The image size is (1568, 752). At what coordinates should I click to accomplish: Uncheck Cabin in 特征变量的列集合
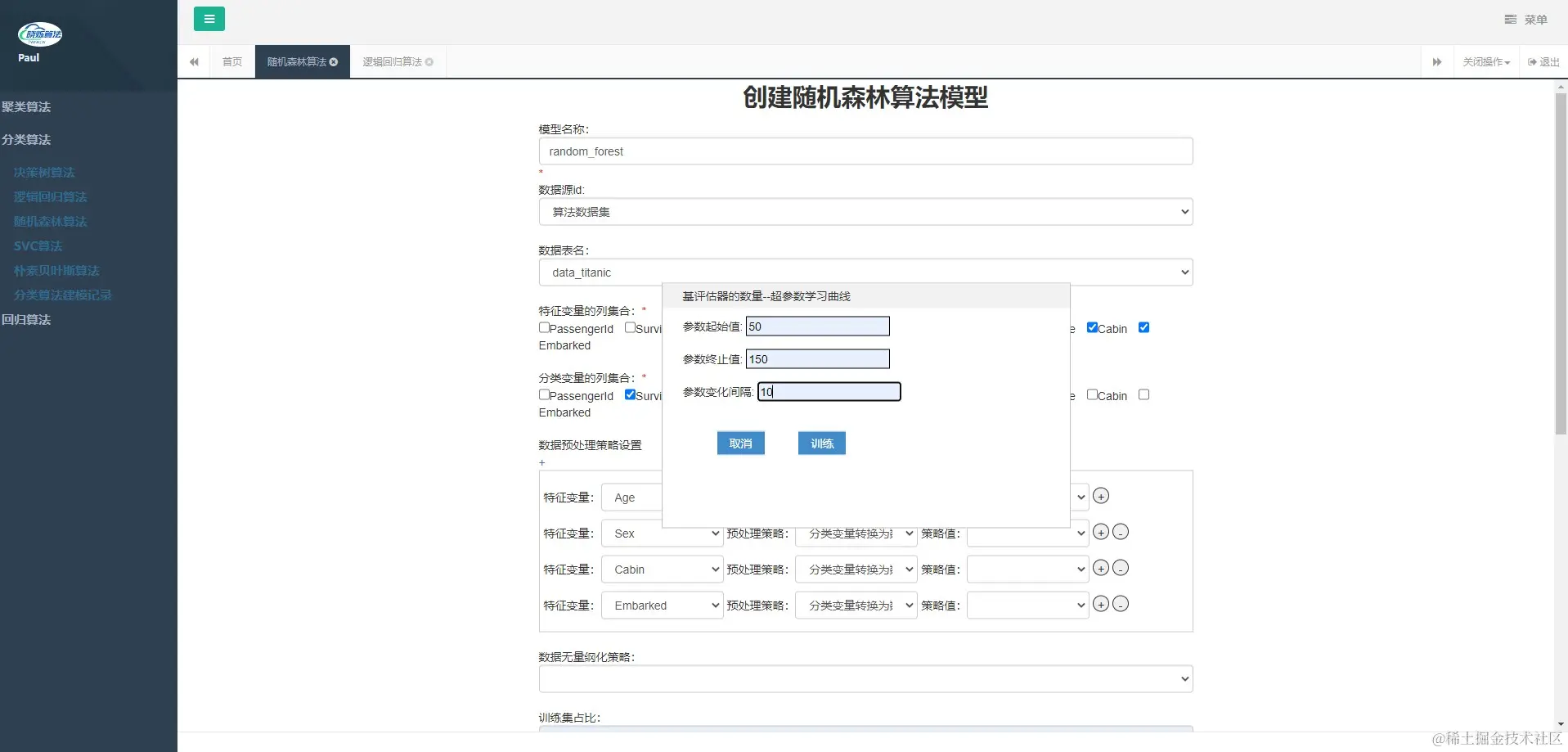[1092, 327]
